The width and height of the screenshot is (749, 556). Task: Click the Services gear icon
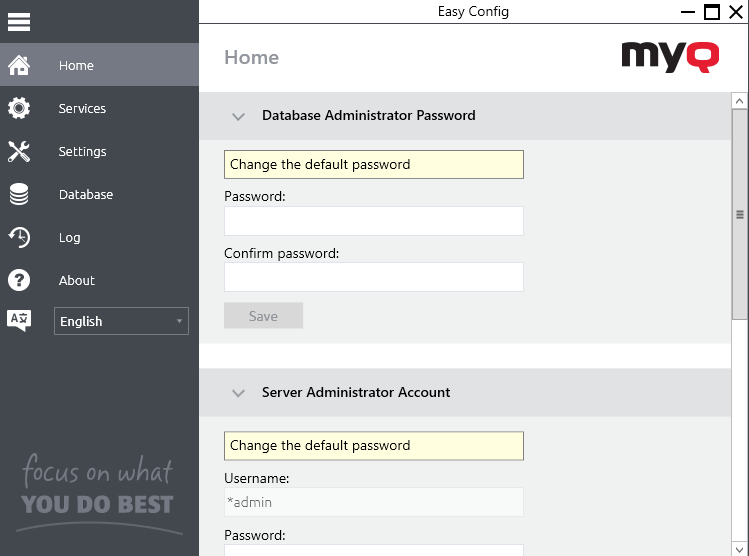(x=19, y=109)
